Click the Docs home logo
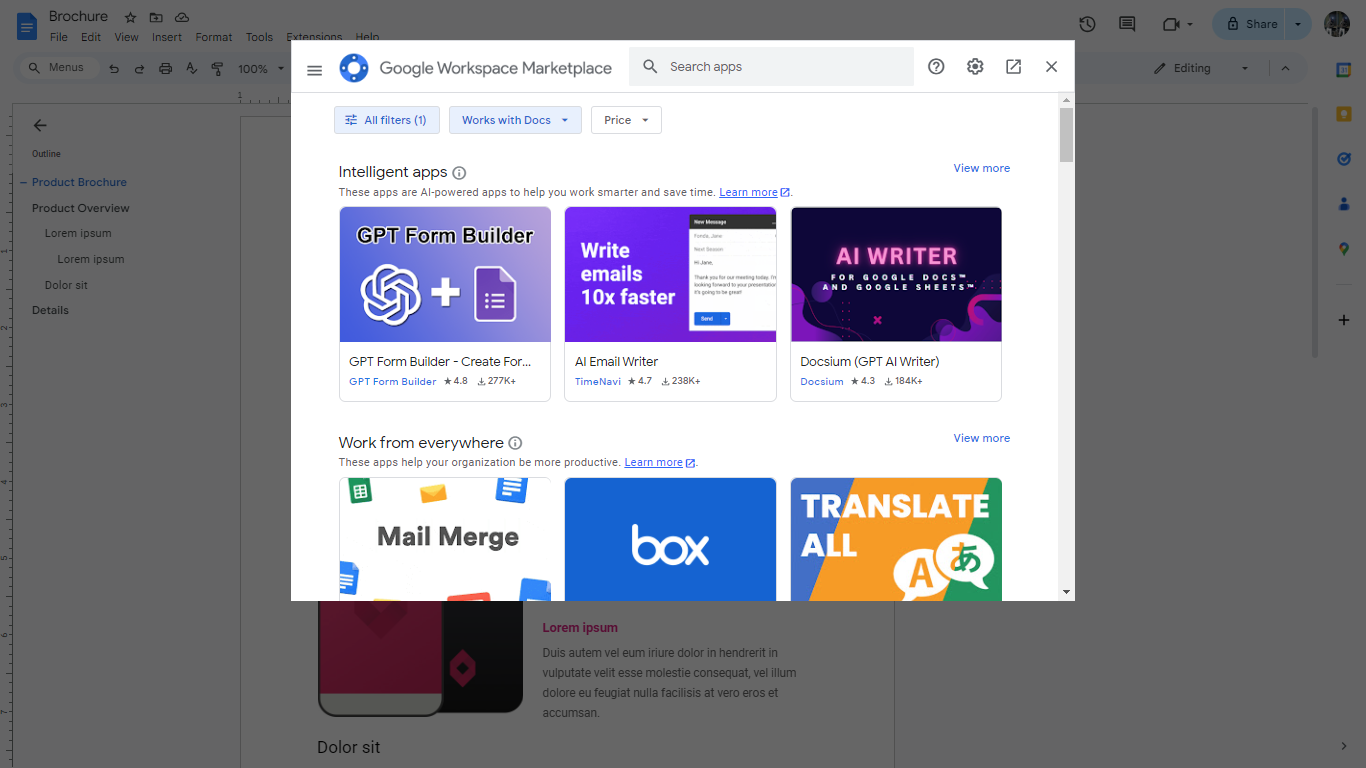 pos(26,26)
